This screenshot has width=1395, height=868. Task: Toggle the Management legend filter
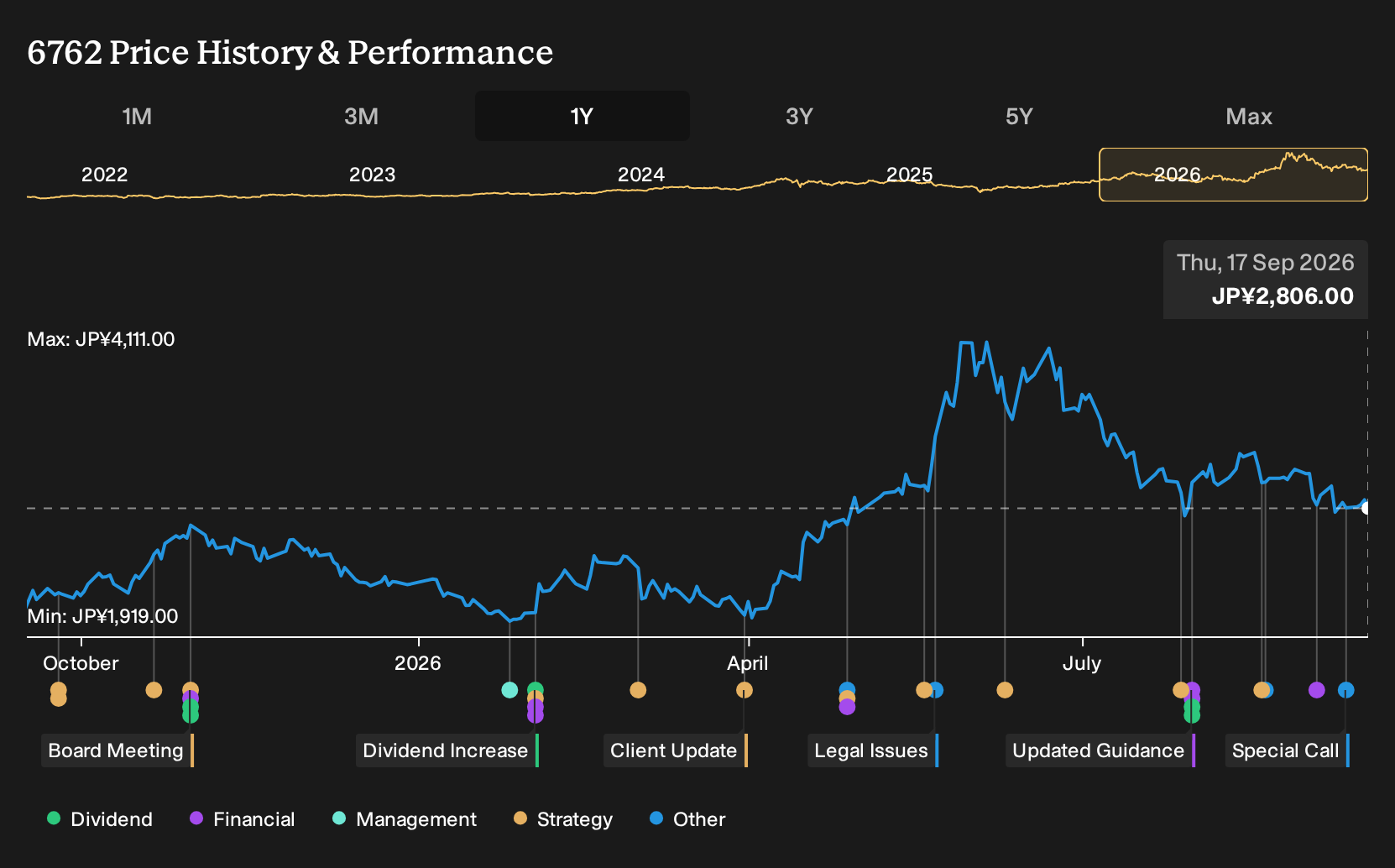[405, 819]
